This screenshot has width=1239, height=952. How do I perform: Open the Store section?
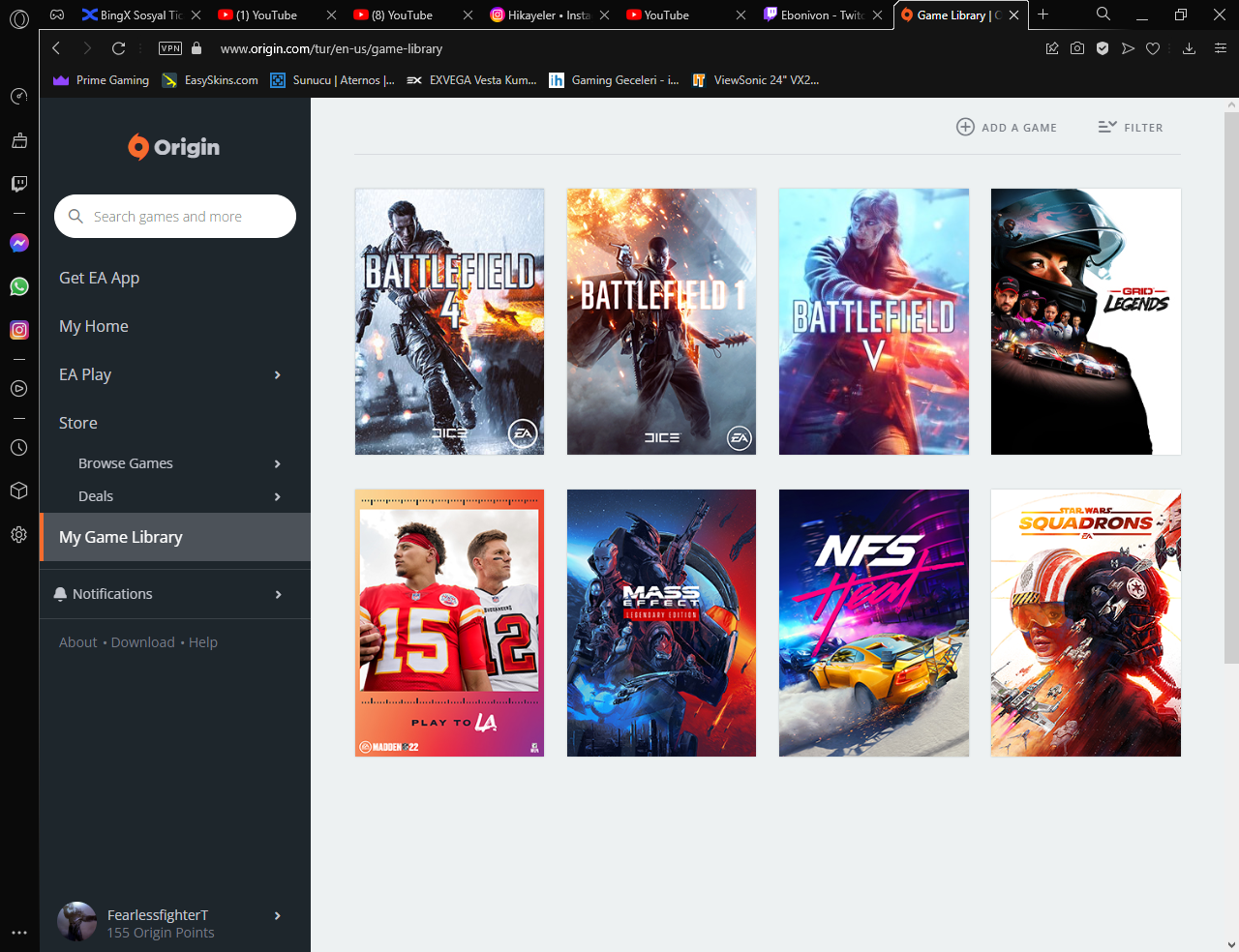[x=77, y=423]
